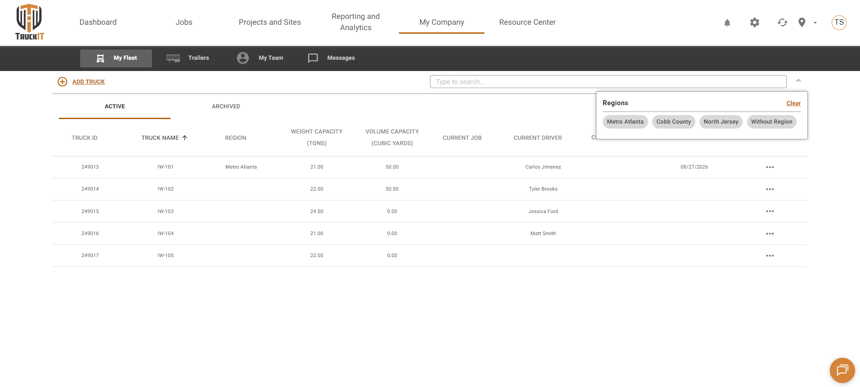Image resolution: width=860 pixels, height=387 pixels.
Task: Click driver Tyler Brooks
Action: click(543, 189)
